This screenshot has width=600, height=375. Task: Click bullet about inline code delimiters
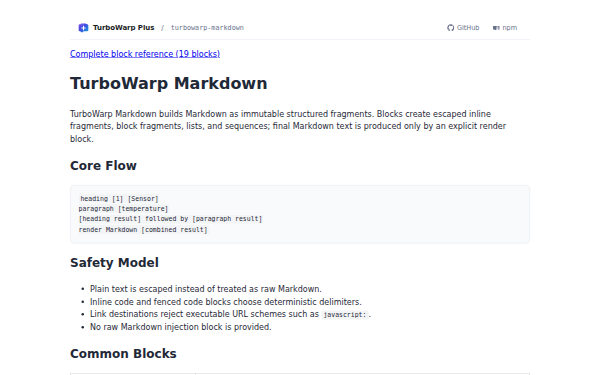click(226, 302)
